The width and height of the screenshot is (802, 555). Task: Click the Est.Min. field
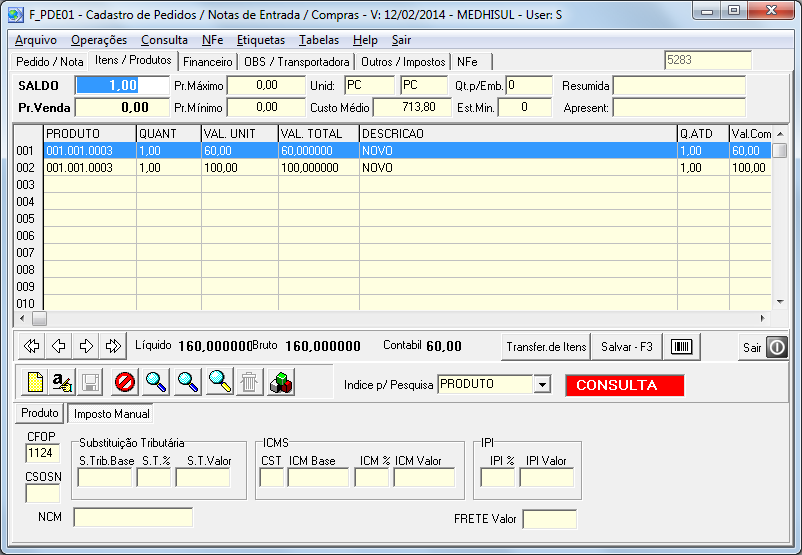(525, 107)
